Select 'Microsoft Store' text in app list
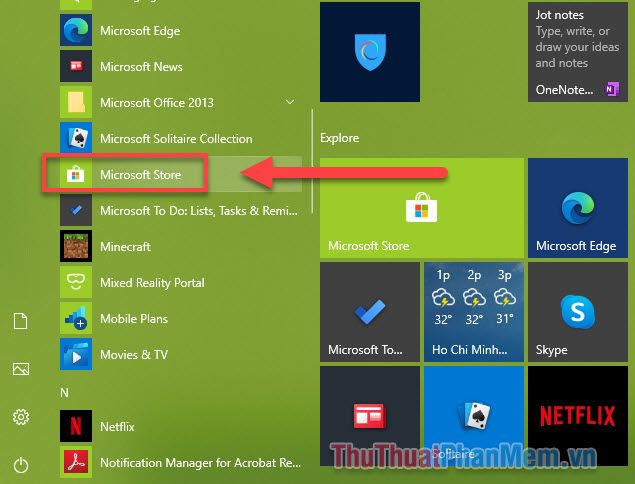This screenshot has width=635, height=484. coord(141,175)
